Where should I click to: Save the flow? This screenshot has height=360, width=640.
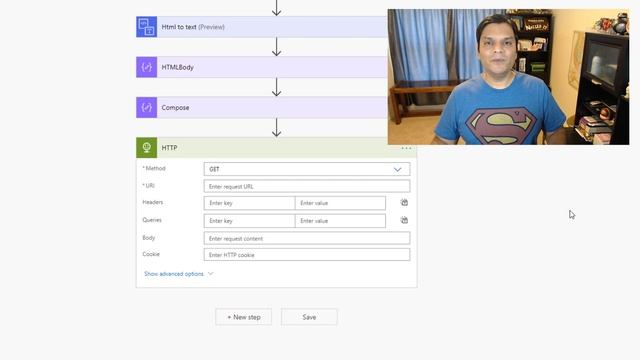tap(309, 317)
